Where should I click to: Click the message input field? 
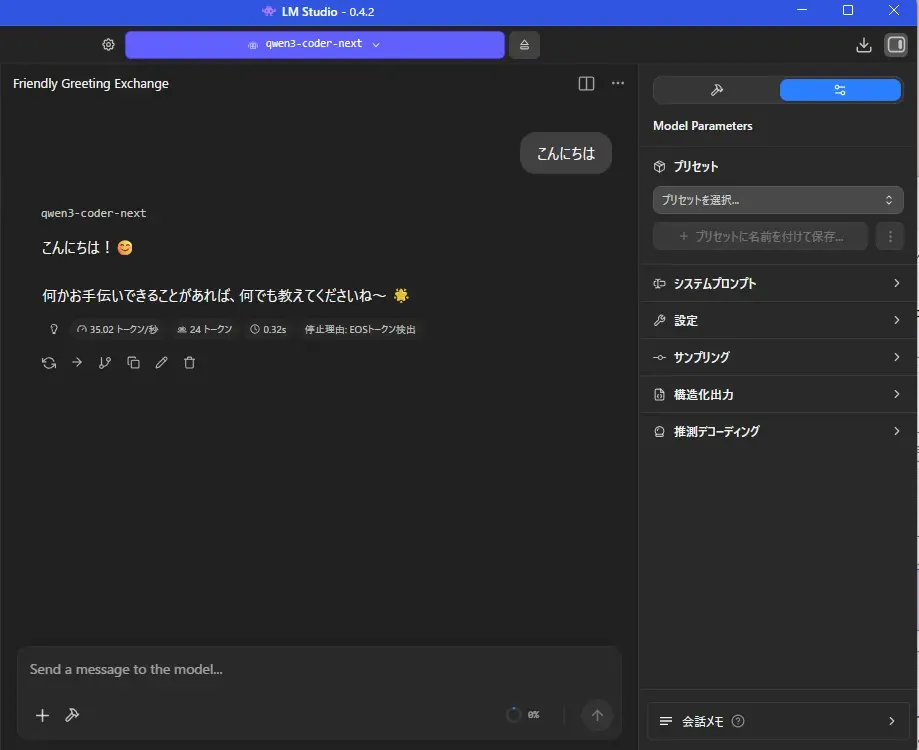[300, 669]
